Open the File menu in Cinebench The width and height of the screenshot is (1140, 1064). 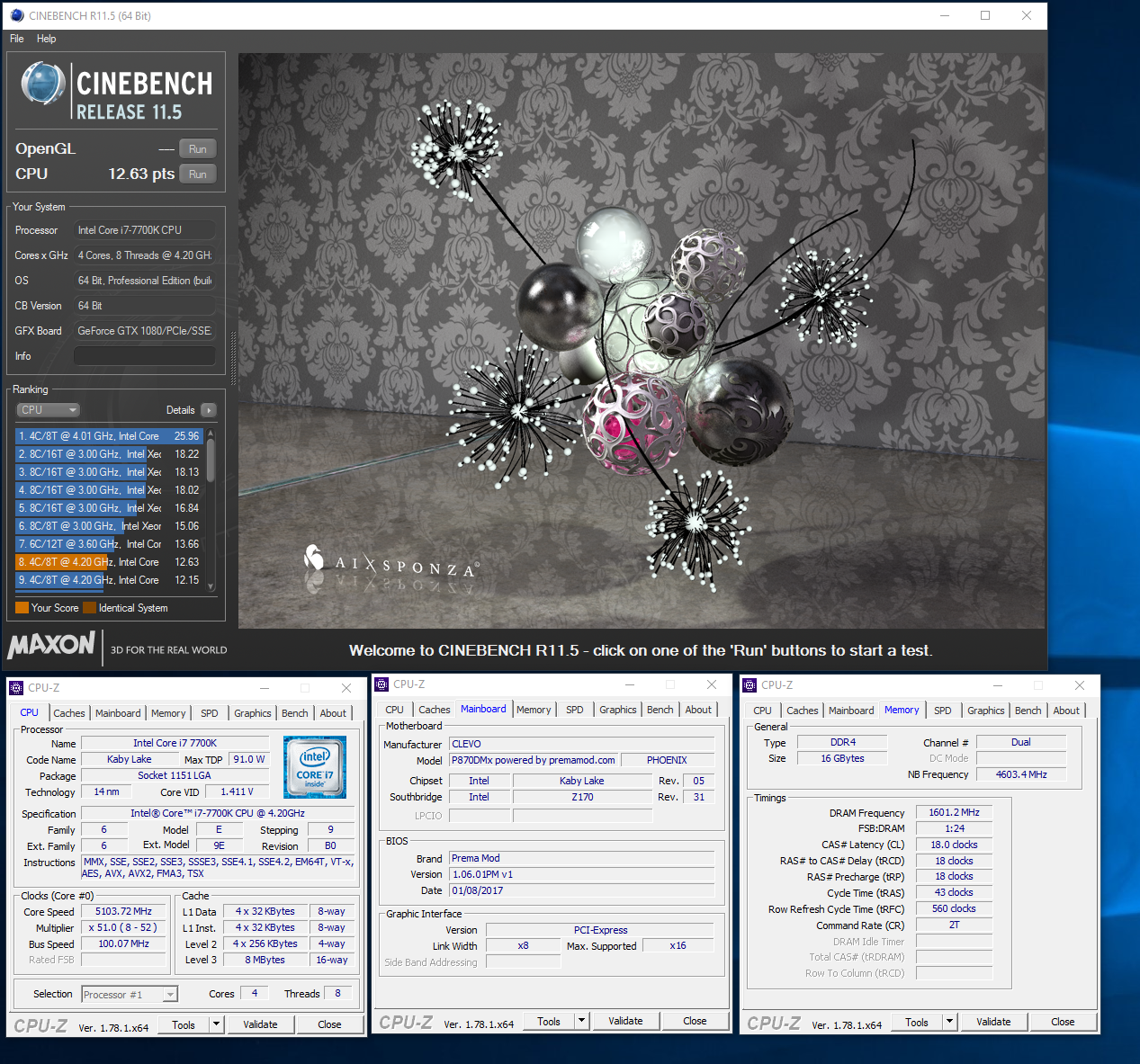[17, 39]
